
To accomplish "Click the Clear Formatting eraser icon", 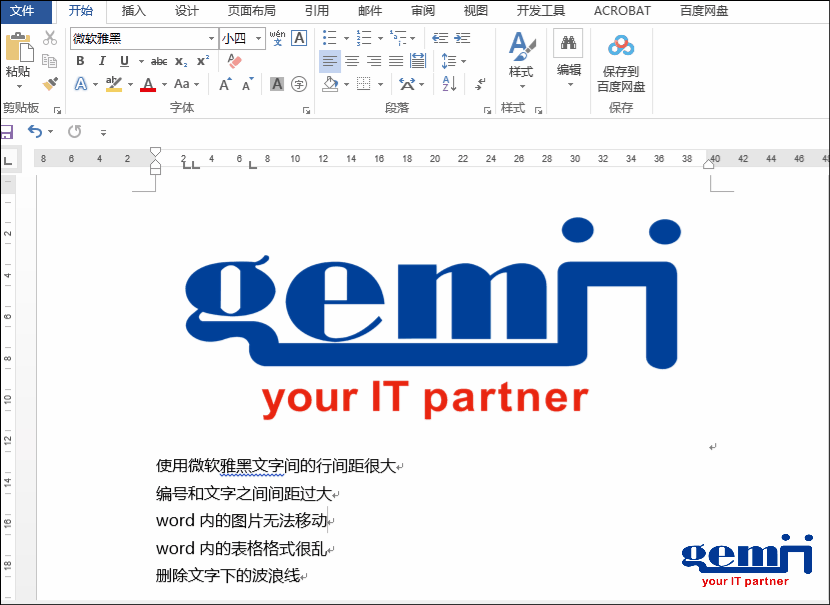I will pyautogui.click(x=234, y=61).
